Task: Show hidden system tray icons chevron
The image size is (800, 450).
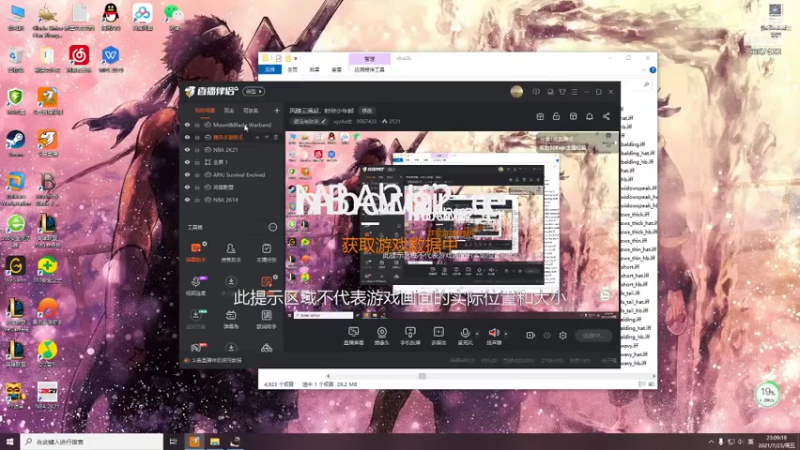Action: (x=711, y=441)
